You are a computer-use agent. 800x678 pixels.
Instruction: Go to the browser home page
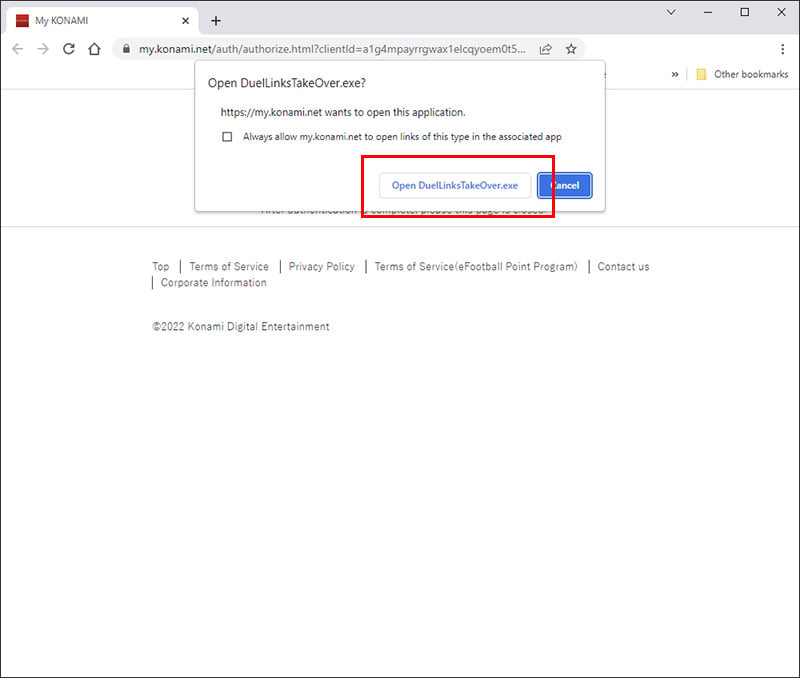click(x=94, y=49)
